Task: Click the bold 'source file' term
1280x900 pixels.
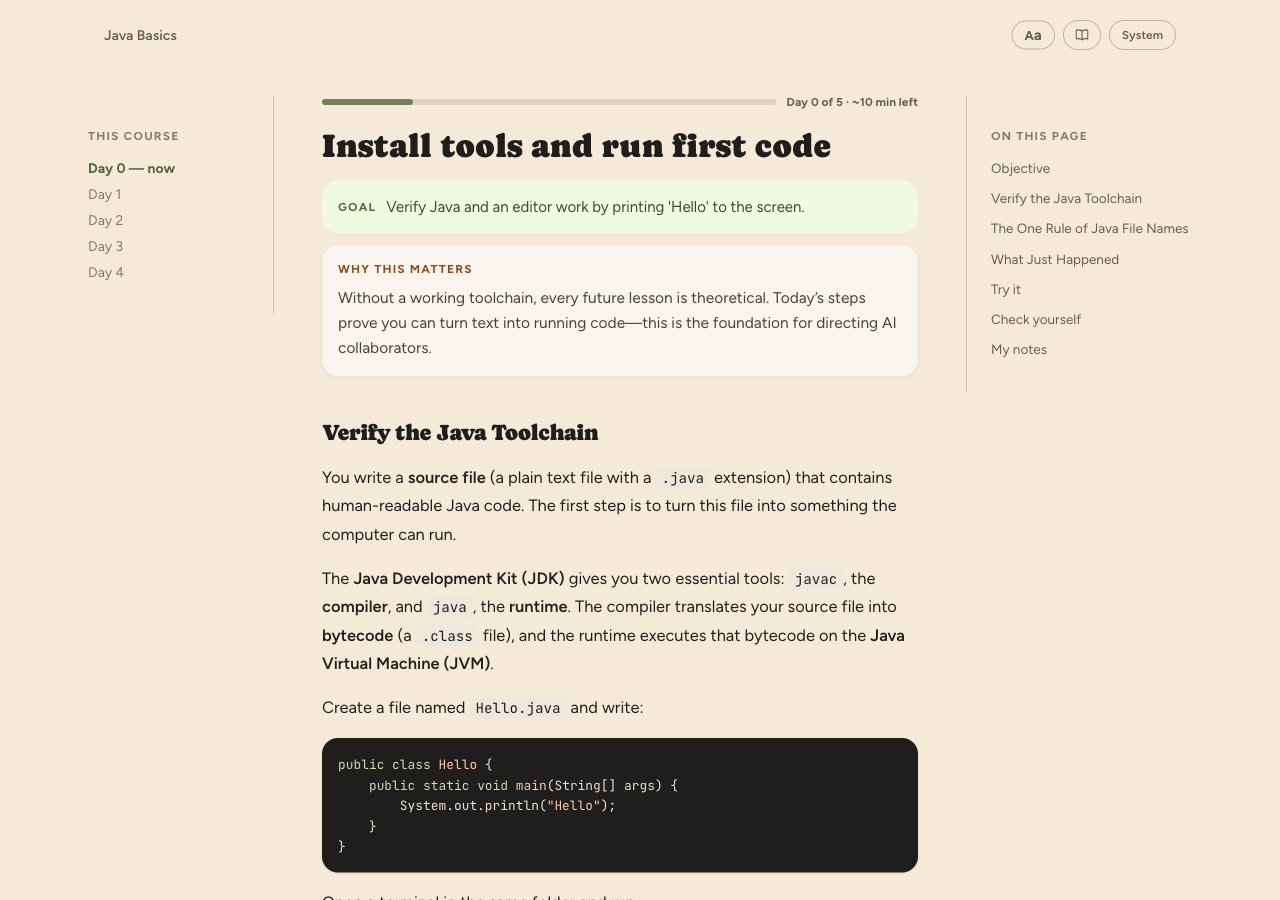Action: coord(447,478)
